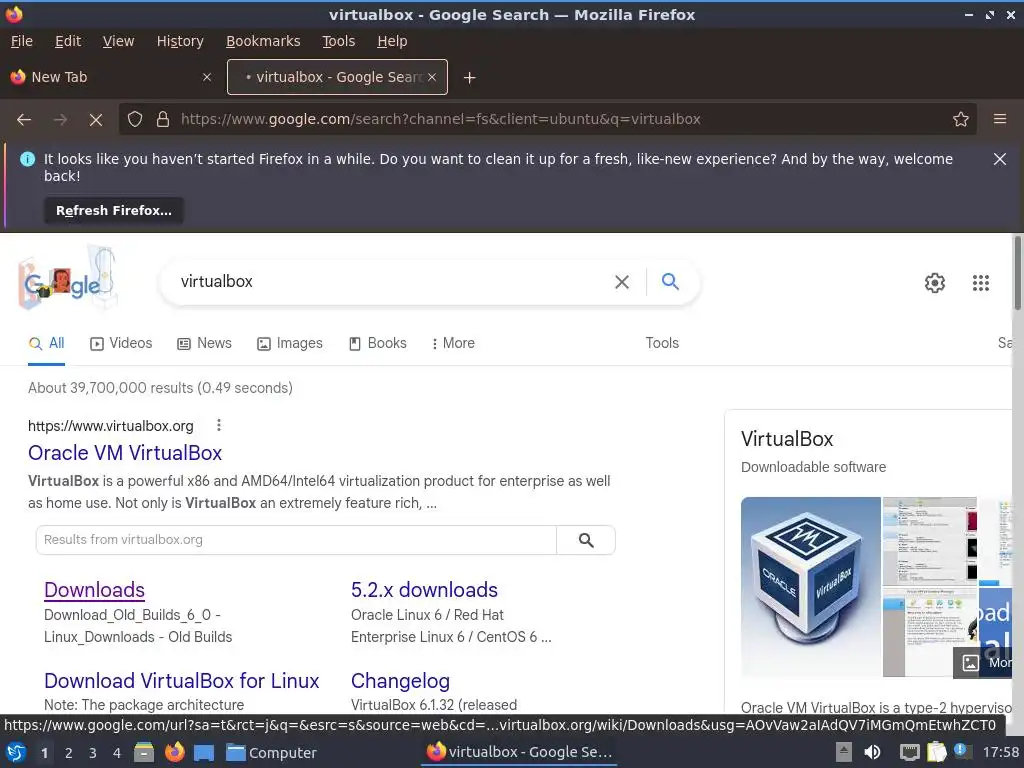The width and height of the screenshot is (1024, 768).
Task: Select the Images search filter
Action: [x=289, y=344]
